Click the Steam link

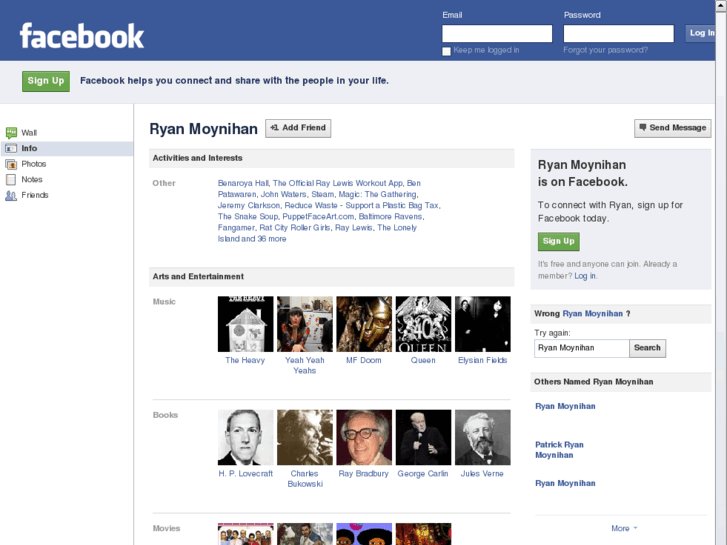(323, 194)
